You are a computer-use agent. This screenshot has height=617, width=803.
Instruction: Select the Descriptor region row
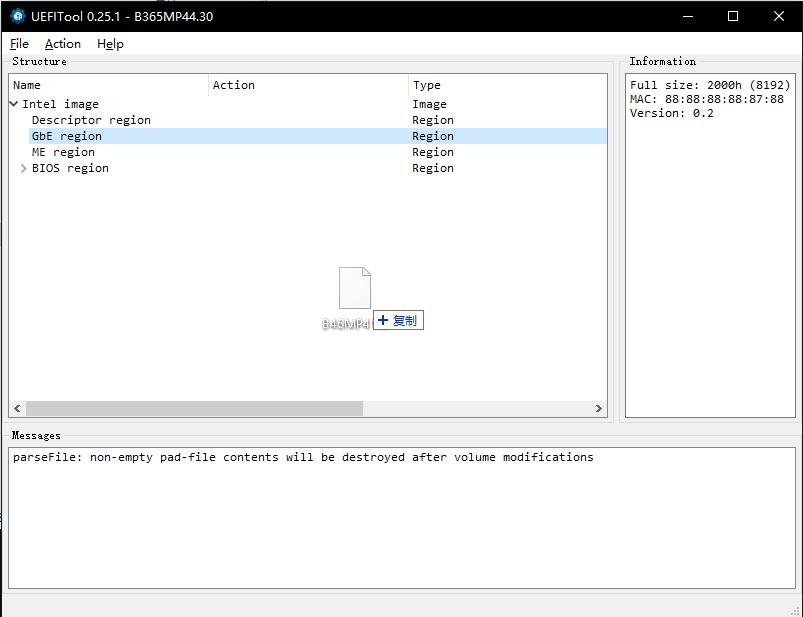tap(91, 120)
